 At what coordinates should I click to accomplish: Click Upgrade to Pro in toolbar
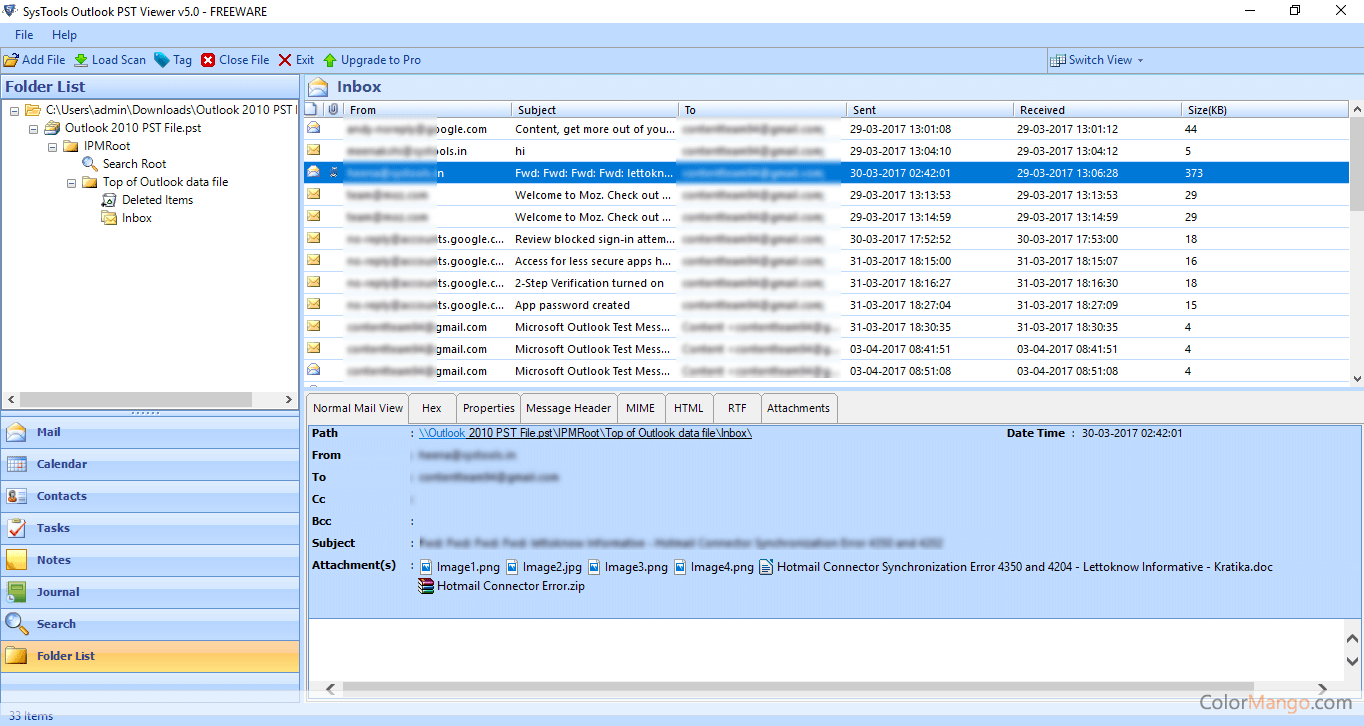point(371,60)
